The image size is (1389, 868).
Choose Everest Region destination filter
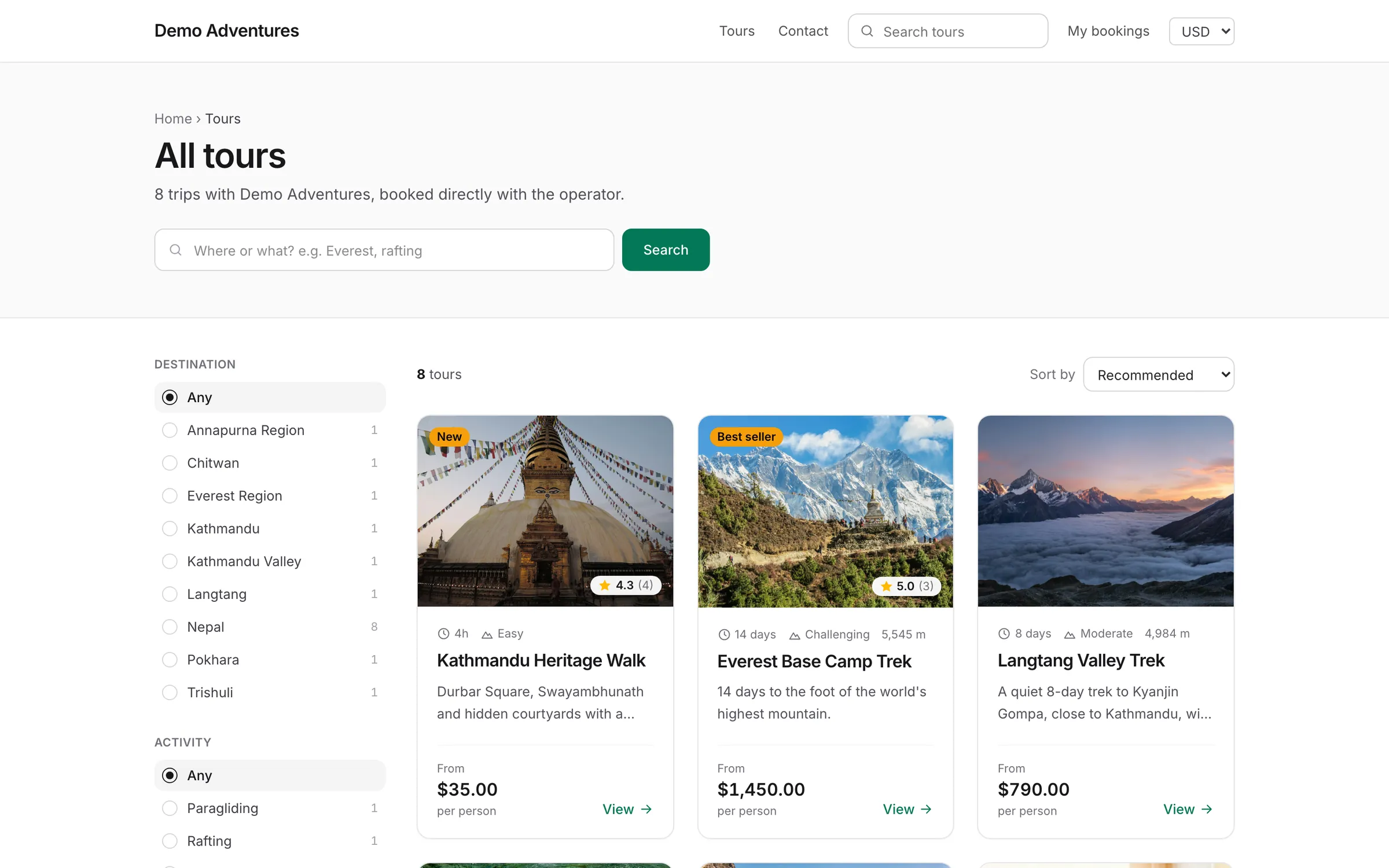pos(270,496)
